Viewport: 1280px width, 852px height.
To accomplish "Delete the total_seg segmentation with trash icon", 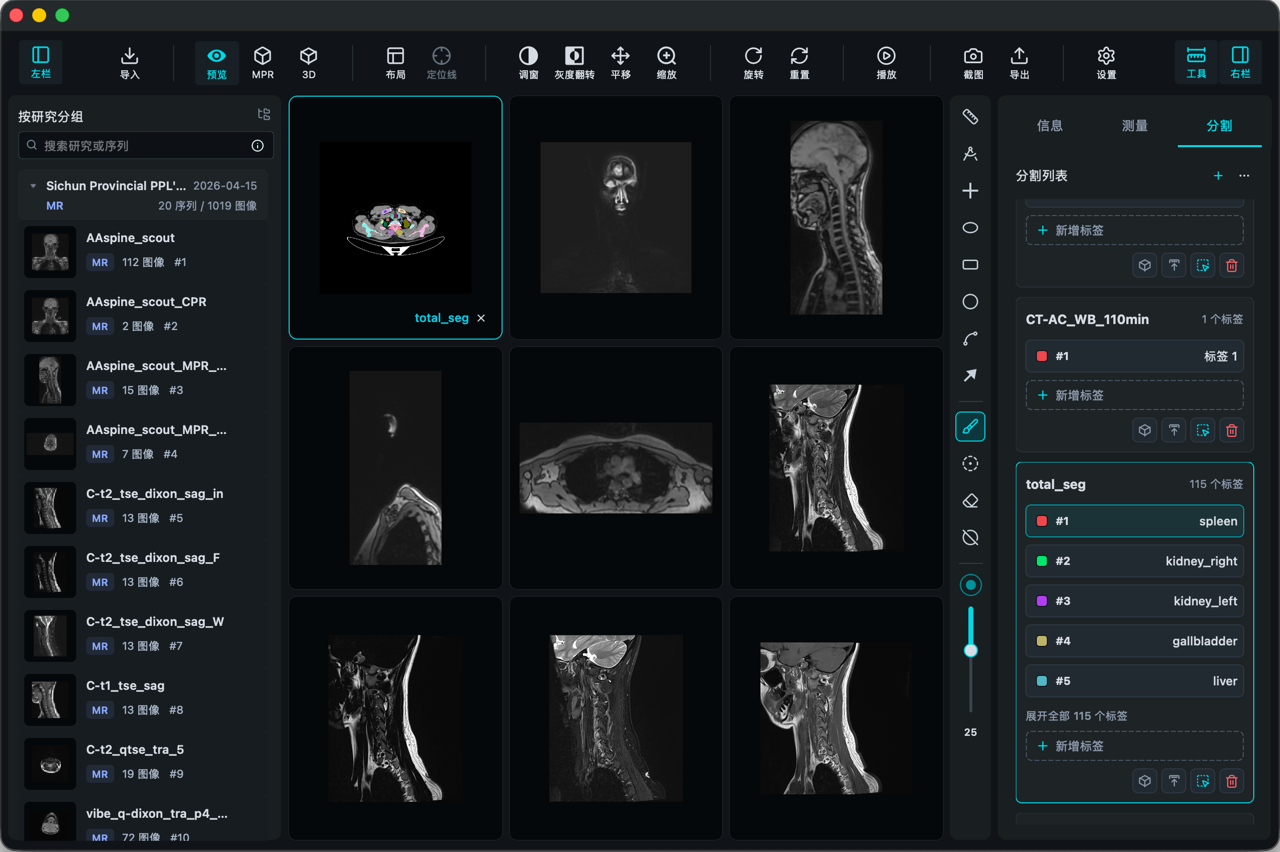I will 1232,781.
